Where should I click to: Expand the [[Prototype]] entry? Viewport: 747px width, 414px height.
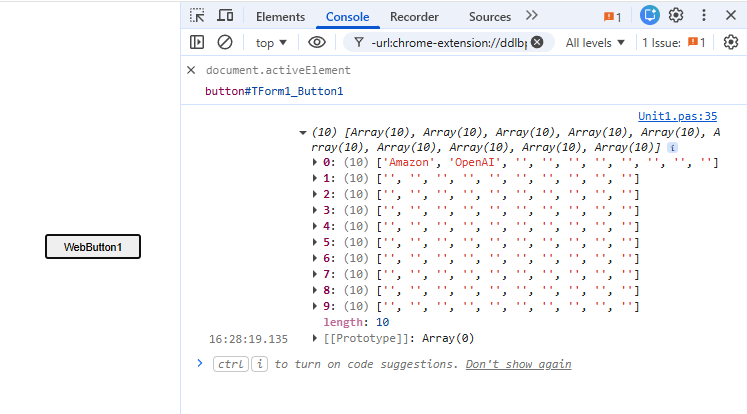coord(317,339)
